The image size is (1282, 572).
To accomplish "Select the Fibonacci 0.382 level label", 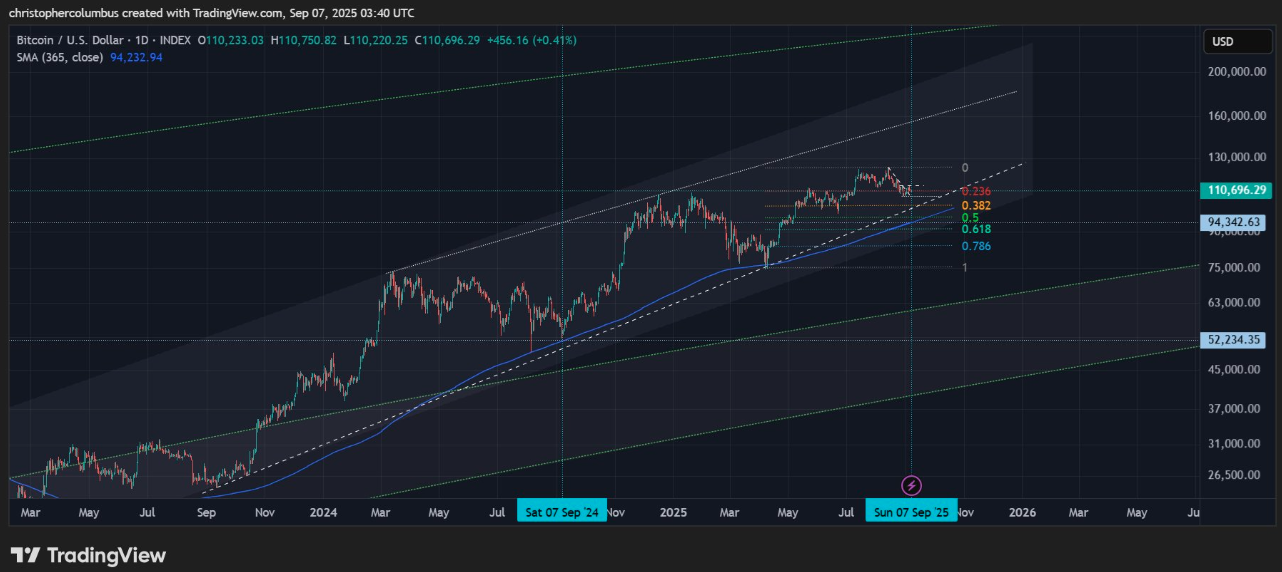I will [x=976, y=205].
